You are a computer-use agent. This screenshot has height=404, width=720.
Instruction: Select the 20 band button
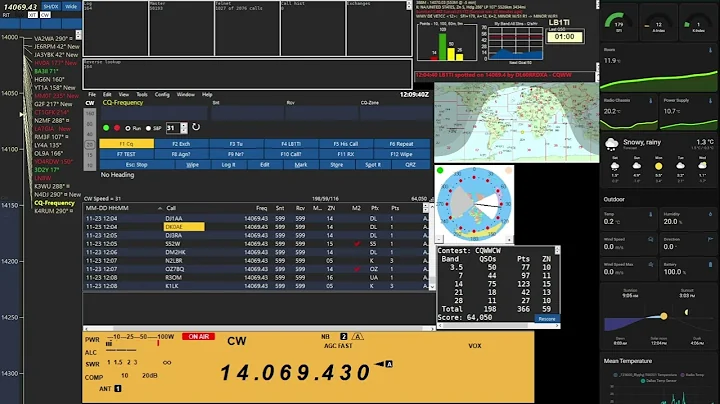(90, 145)
